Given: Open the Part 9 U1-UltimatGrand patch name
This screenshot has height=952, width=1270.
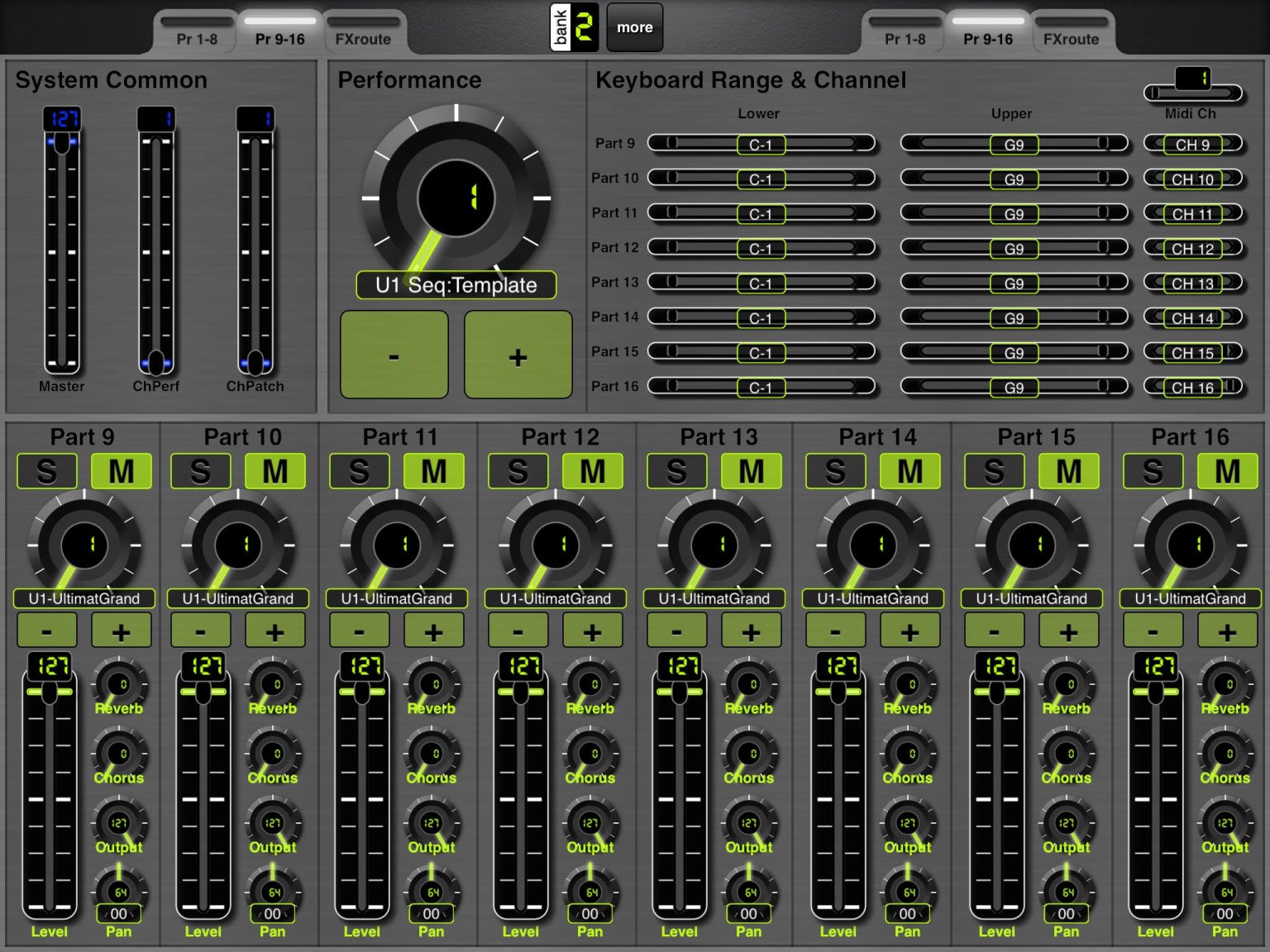Looking at the screenshot, I should (x=84, y=598).
